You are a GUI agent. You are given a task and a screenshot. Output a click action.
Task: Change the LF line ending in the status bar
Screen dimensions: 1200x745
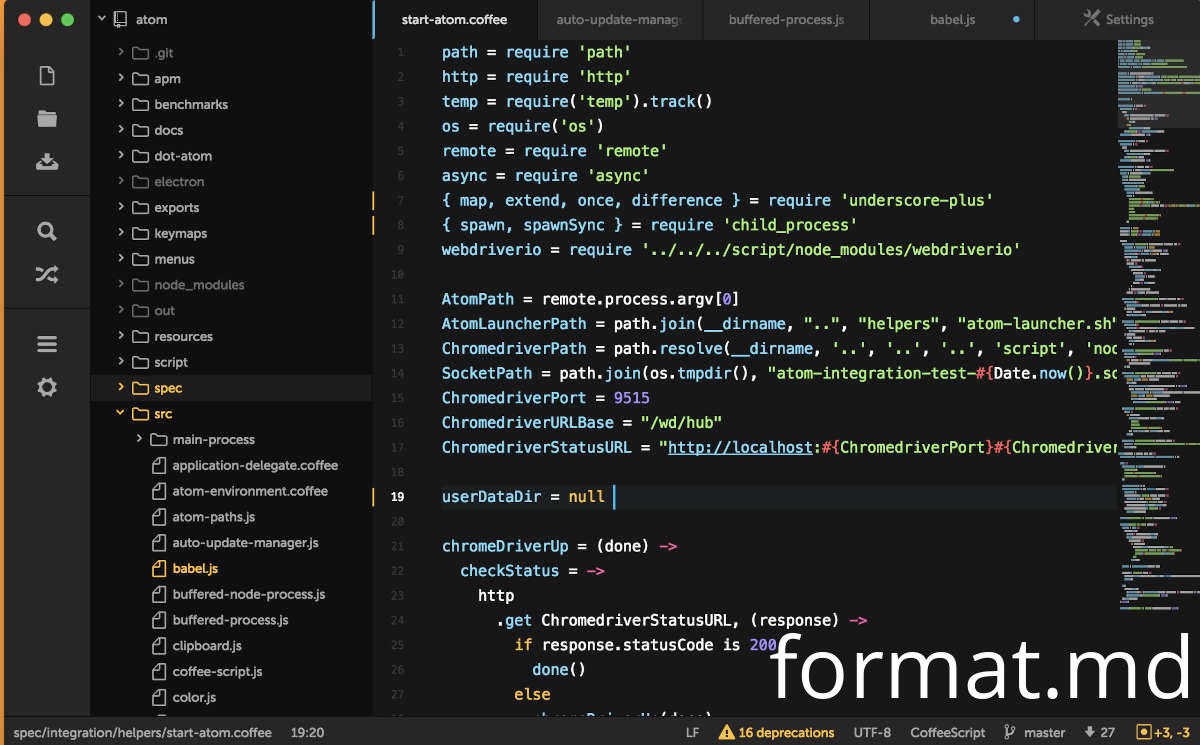tap(692, 732)
